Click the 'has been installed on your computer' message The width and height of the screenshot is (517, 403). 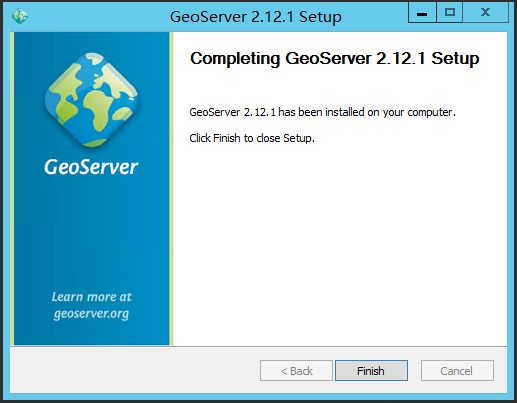pos(322,112)
